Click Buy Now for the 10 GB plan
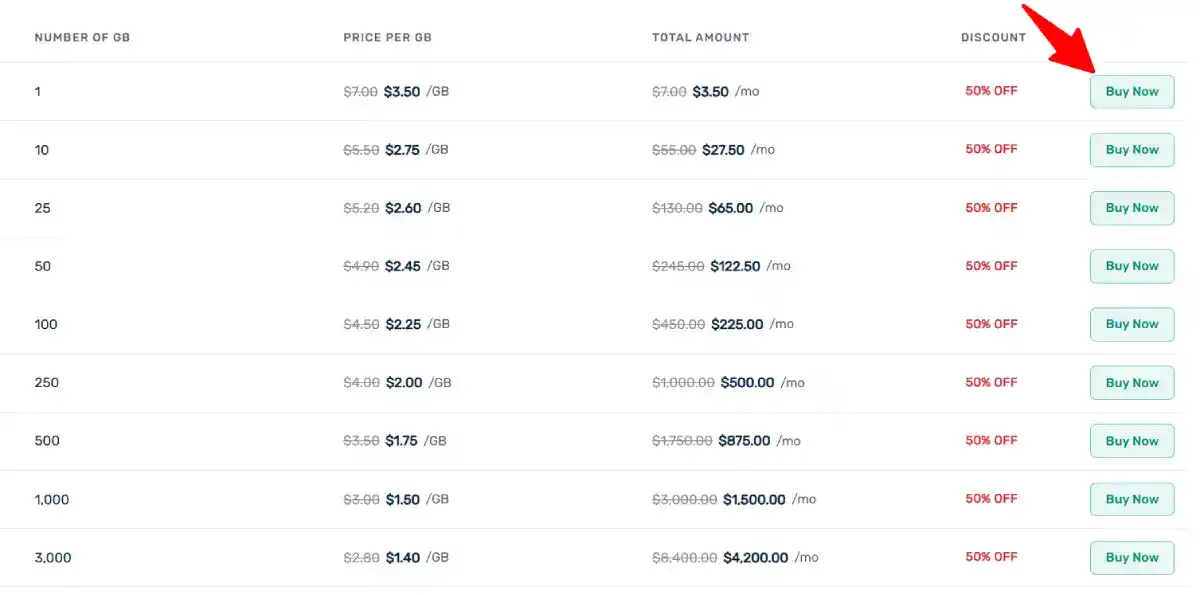The width and height of the screenshot is (1200, 595). click(1131, 149)
